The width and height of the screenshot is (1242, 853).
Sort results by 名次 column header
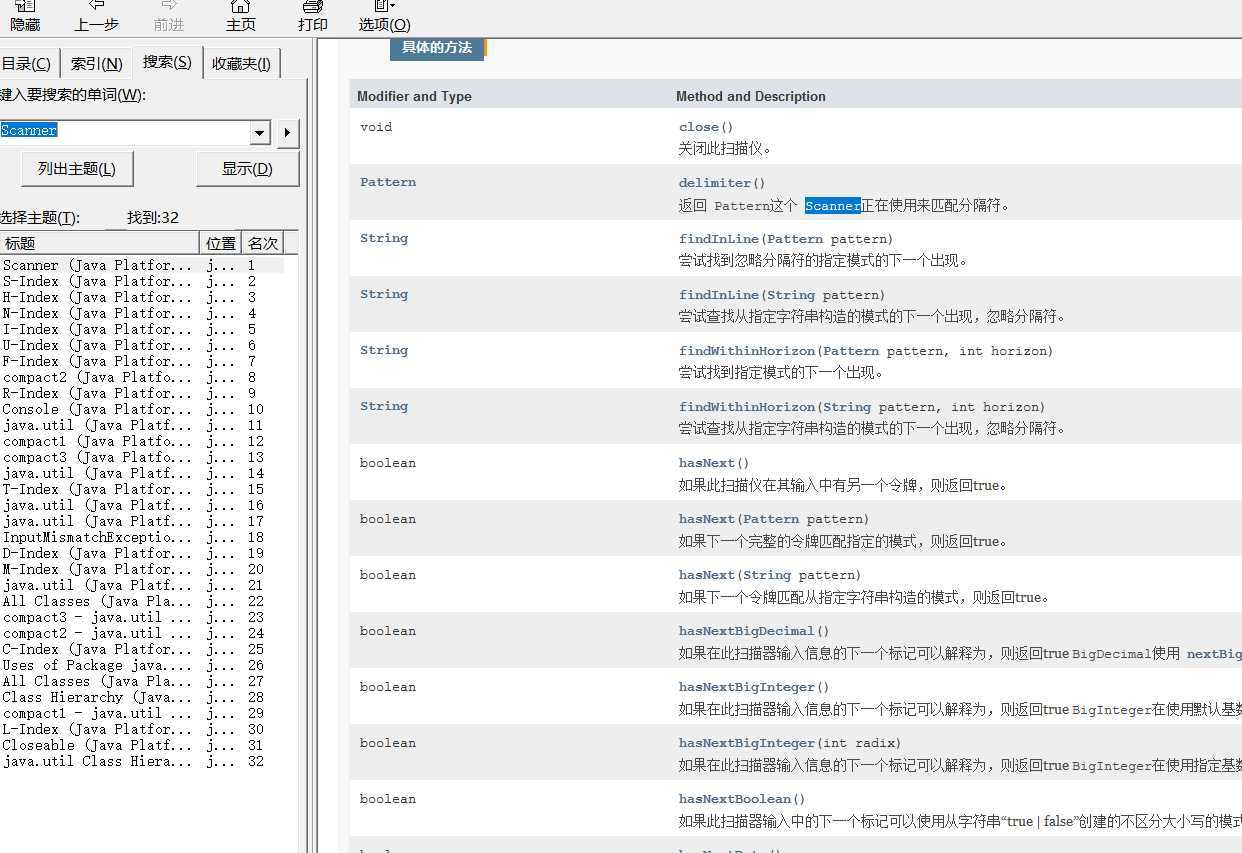(x=263, y=243)
